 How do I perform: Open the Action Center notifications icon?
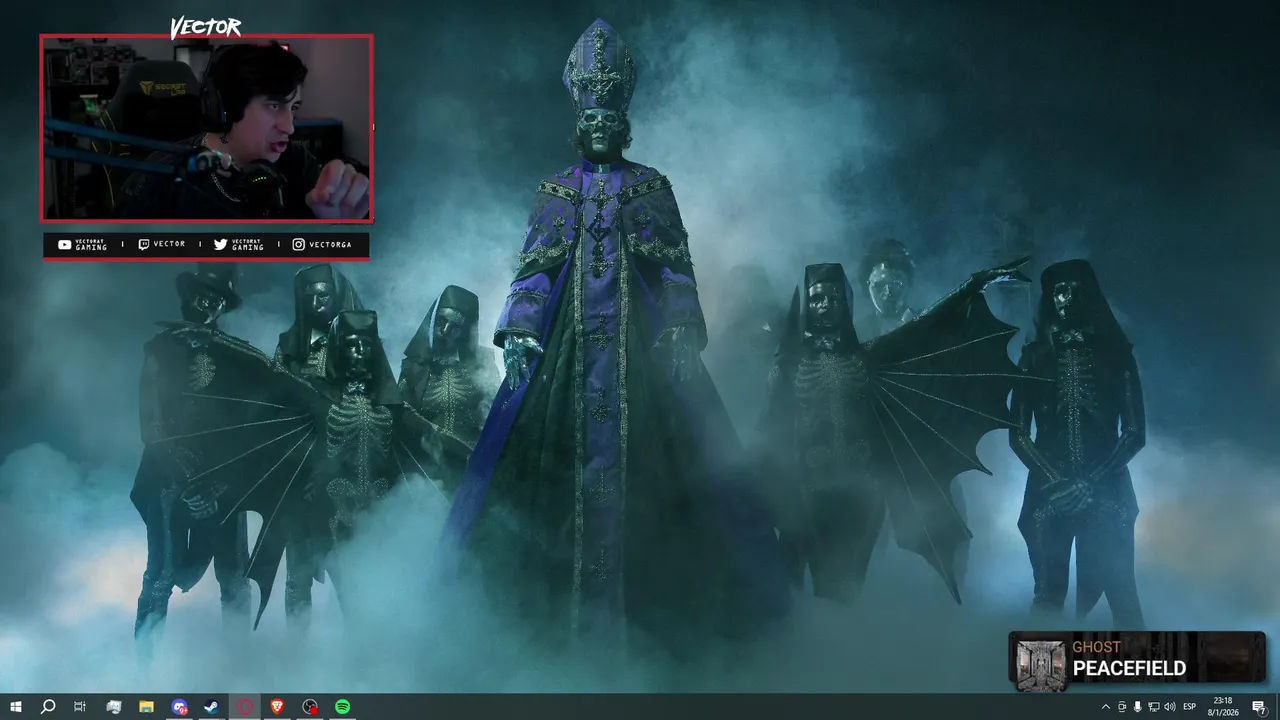[1259, 707]
